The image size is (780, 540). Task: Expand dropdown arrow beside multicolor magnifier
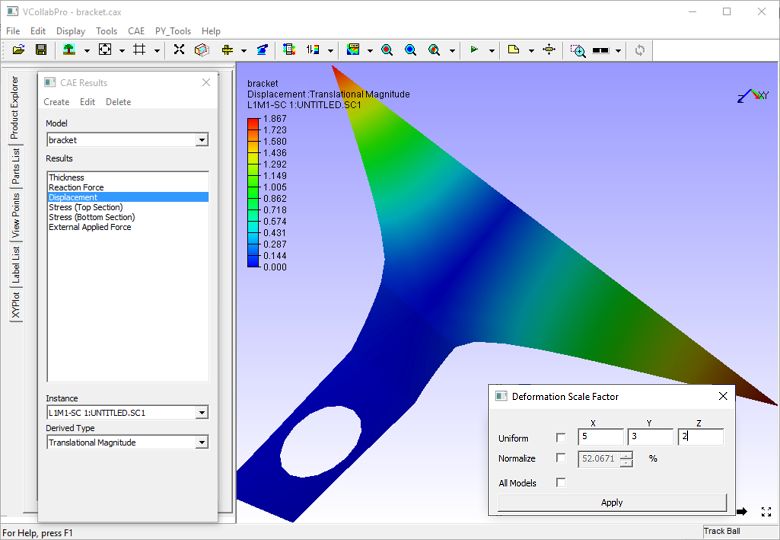452,50
